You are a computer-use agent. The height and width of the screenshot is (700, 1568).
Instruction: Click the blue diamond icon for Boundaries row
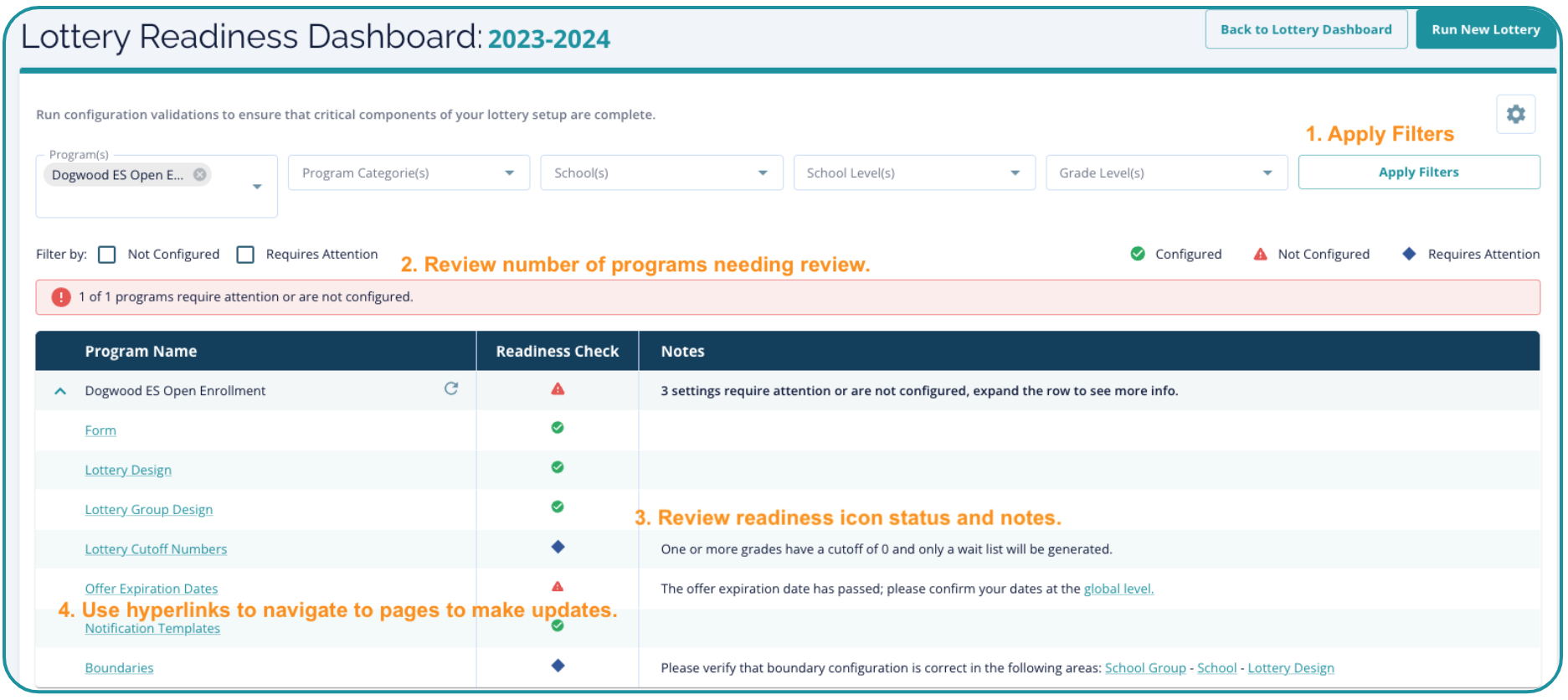point(558,667)
